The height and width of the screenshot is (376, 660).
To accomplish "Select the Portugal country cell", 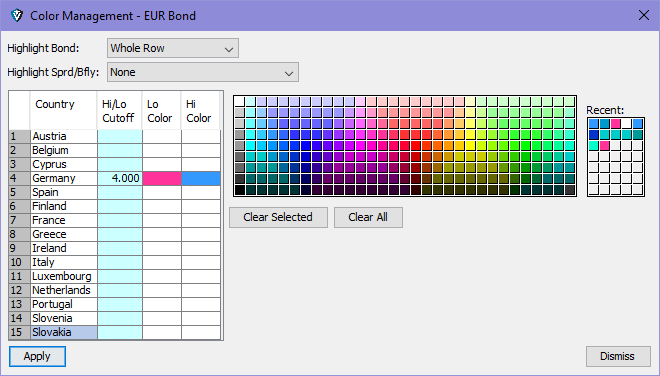I will tap(64, 304).
